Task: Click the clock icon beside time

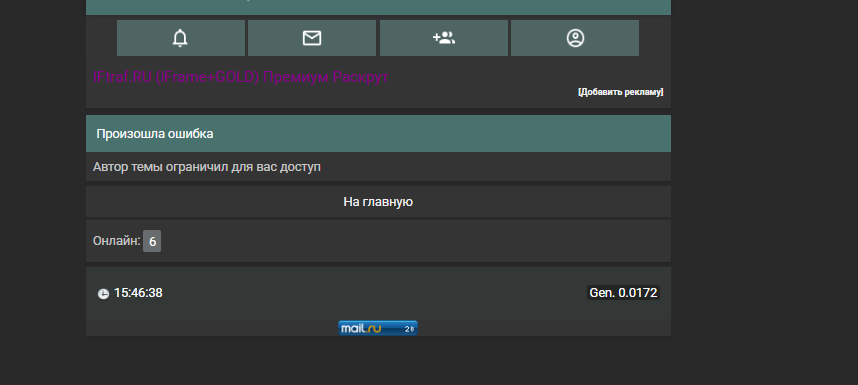Action: pos(103,294)
